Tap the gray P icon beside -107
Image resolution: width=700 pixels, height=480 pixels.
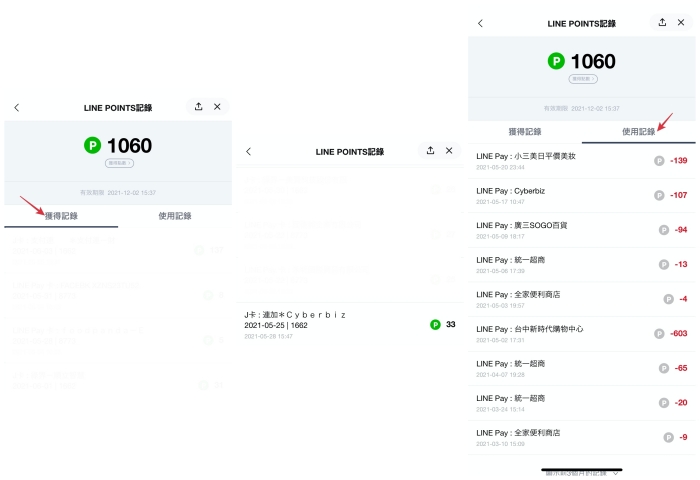click(659, 195)
